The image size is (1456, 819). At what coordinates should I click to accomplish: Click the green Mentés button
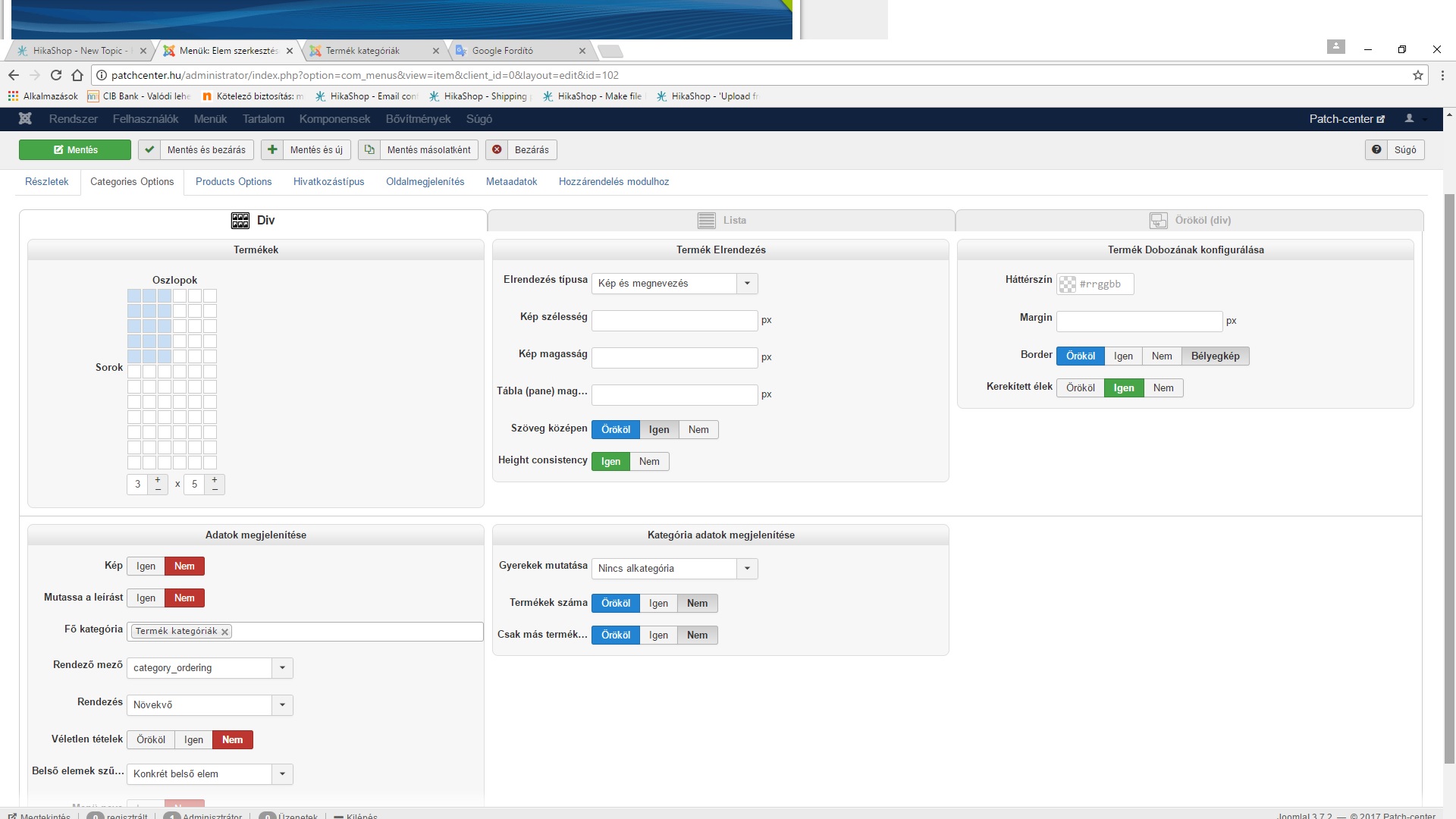click(75, 149)
